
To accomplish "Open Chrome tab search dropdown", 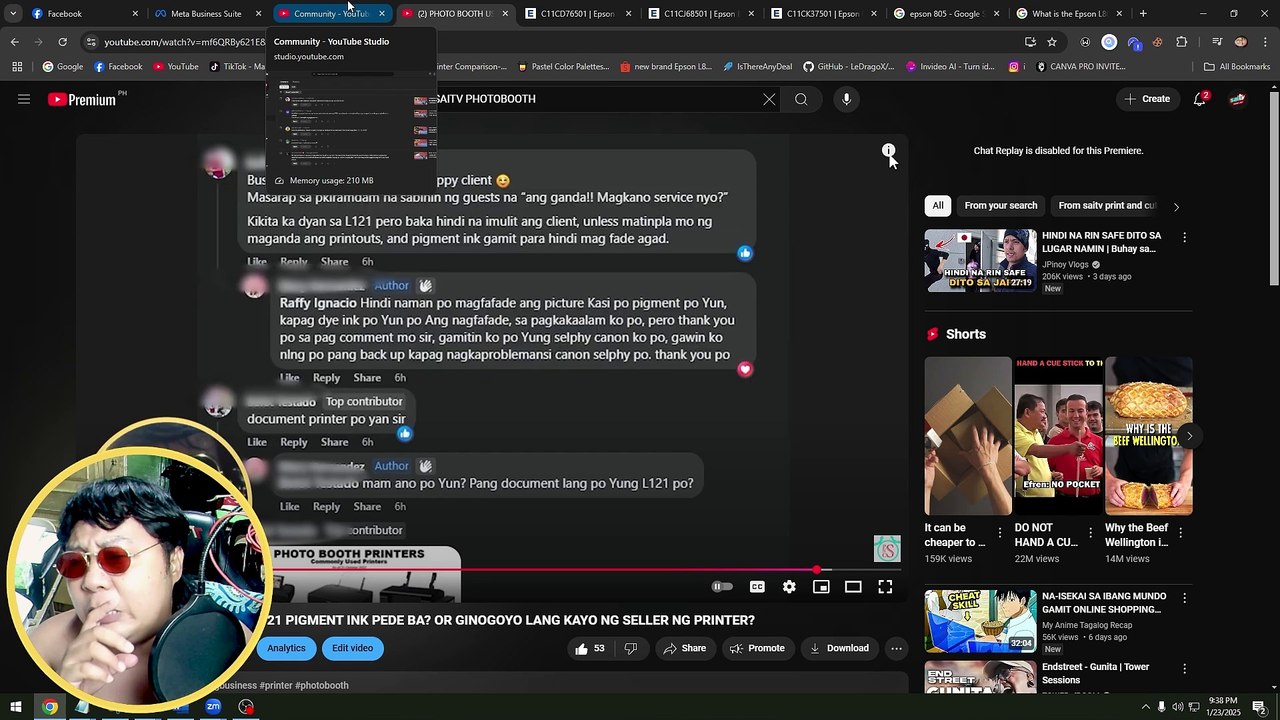I will tap(13, 14).
